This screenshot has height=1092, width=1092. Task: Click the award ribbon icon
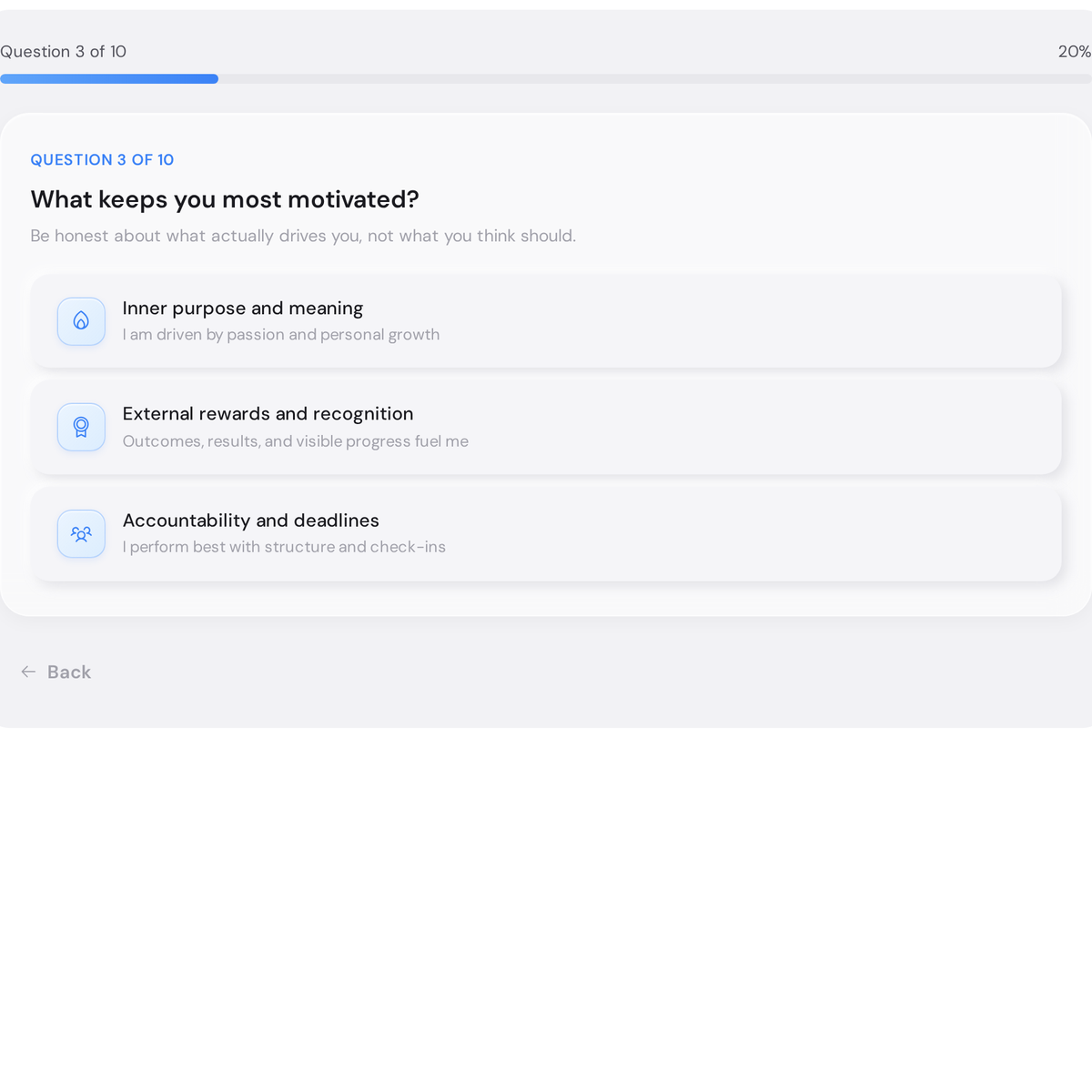(x=81, y=428)
